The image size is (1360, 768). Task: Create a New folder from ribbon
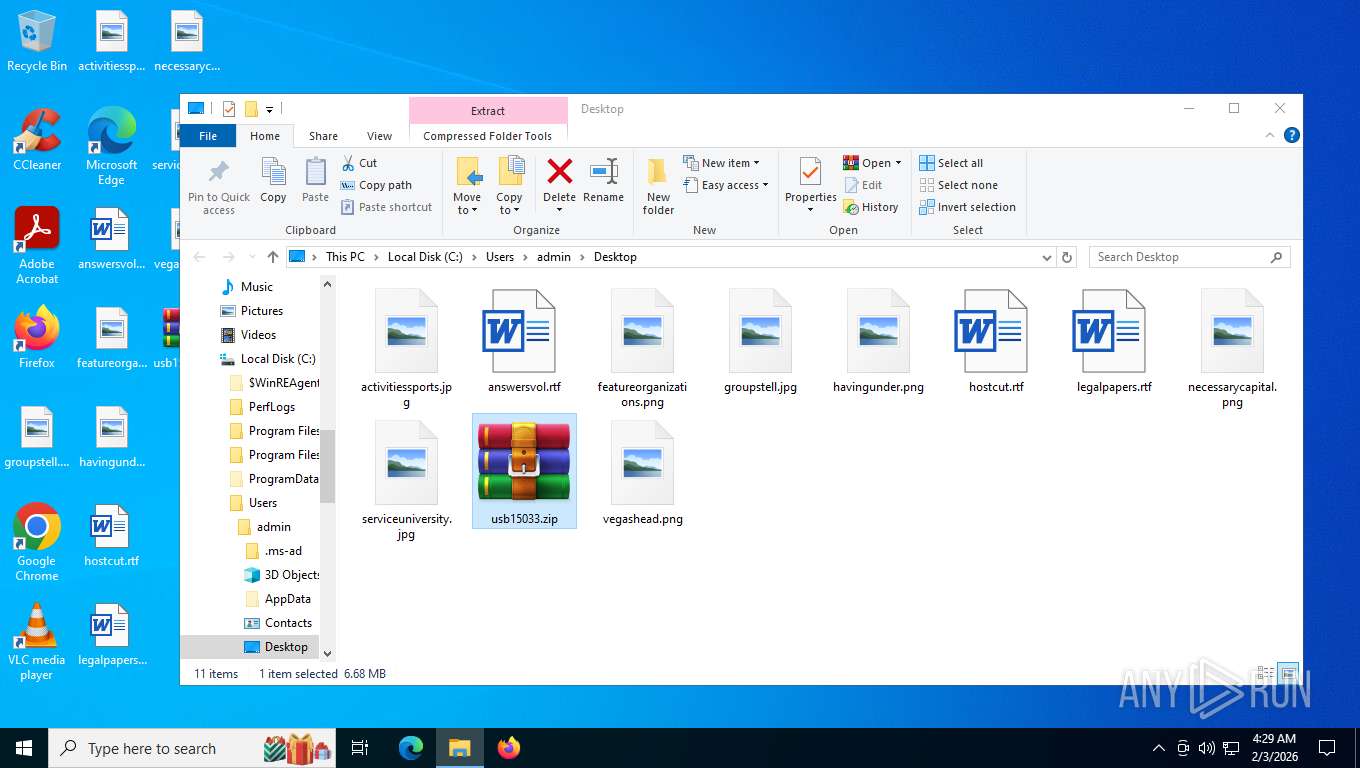tap(658, 186)
